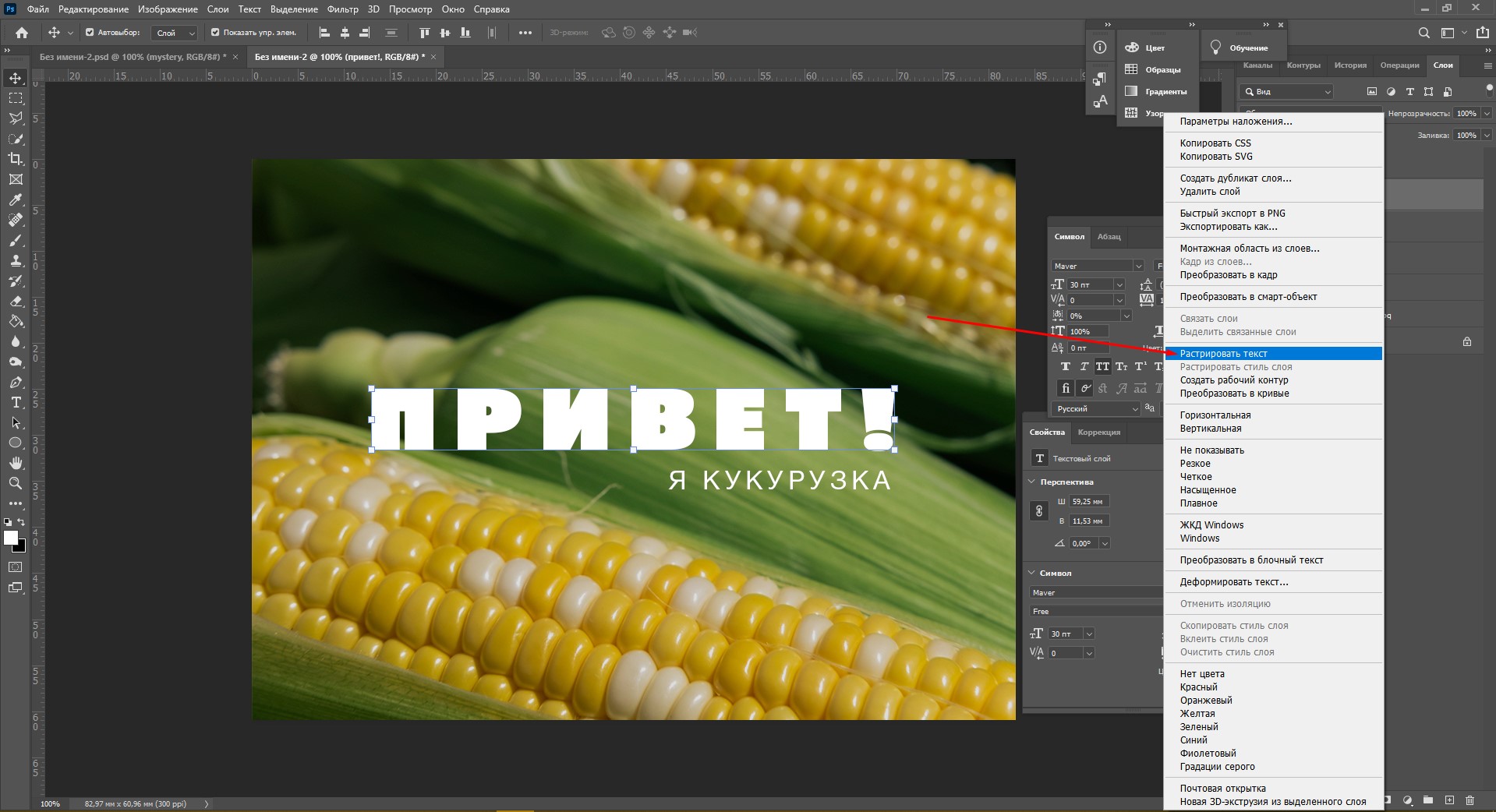The width and height of the screenshot is (1496, 812).
Task: Pick the Eraser tool
Action: (16, 302)
